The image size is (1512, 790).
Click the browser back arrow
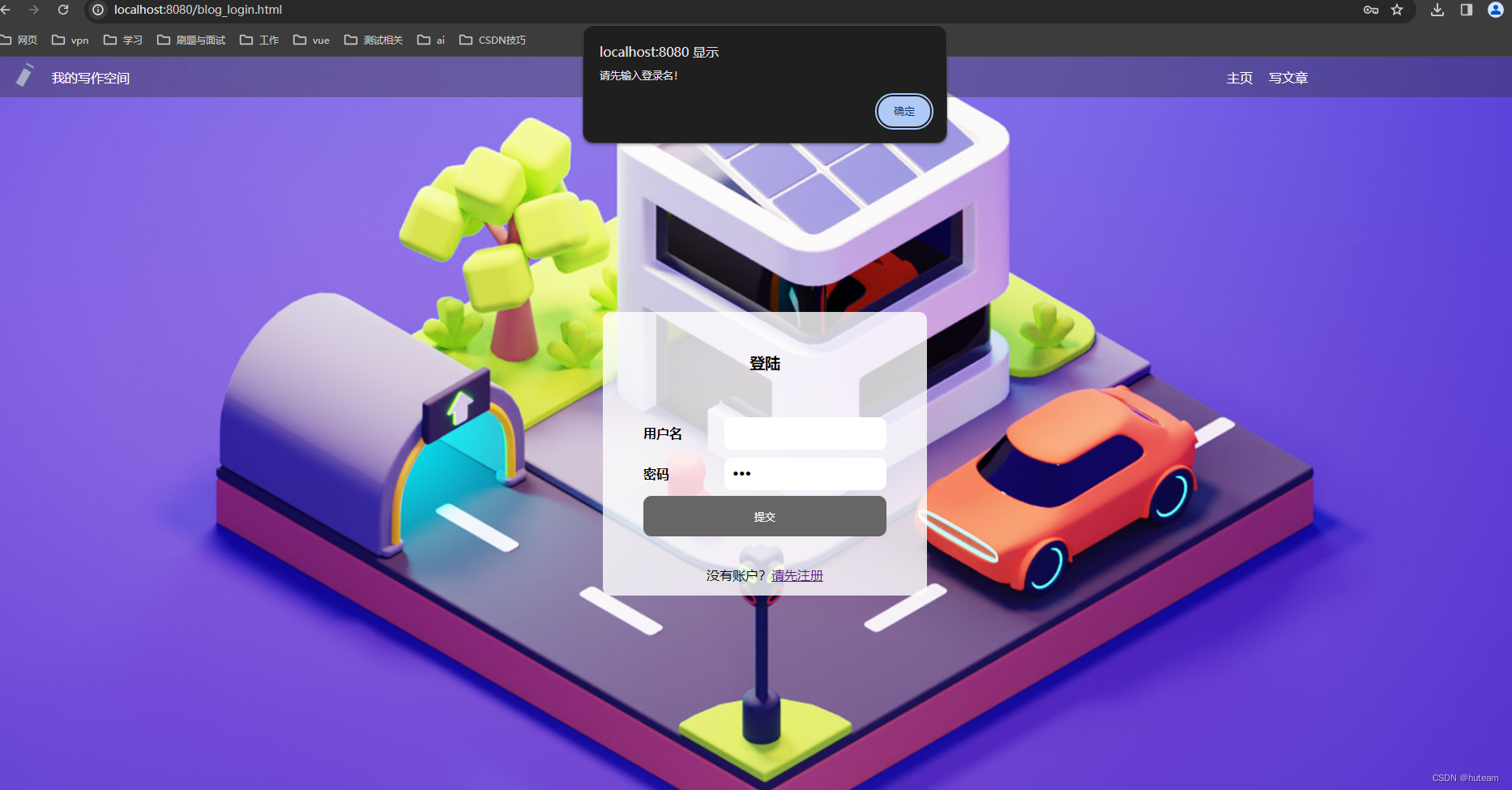point(5,10)
